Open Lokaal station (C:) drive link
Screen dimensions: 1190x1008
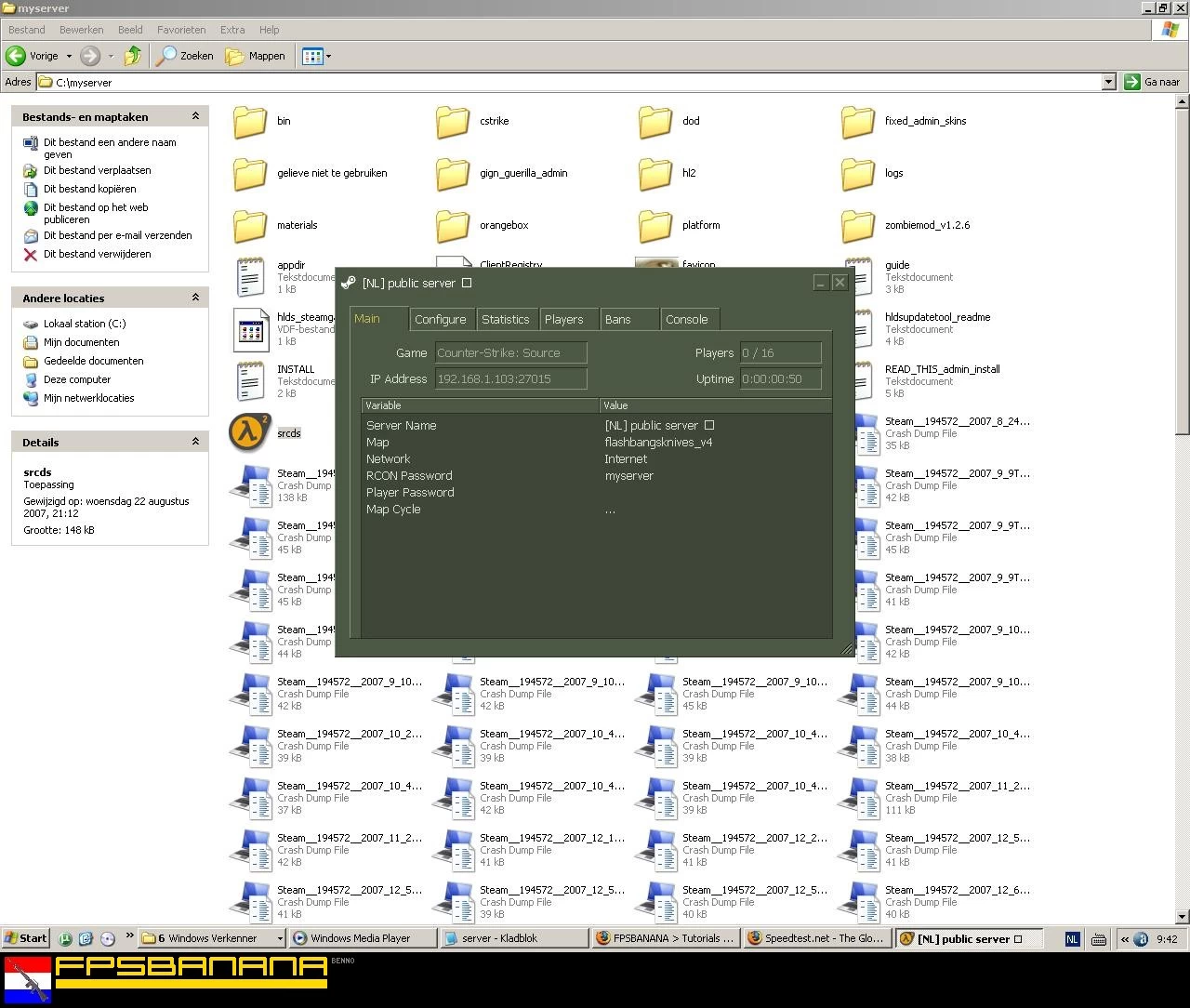coord(85,324)
